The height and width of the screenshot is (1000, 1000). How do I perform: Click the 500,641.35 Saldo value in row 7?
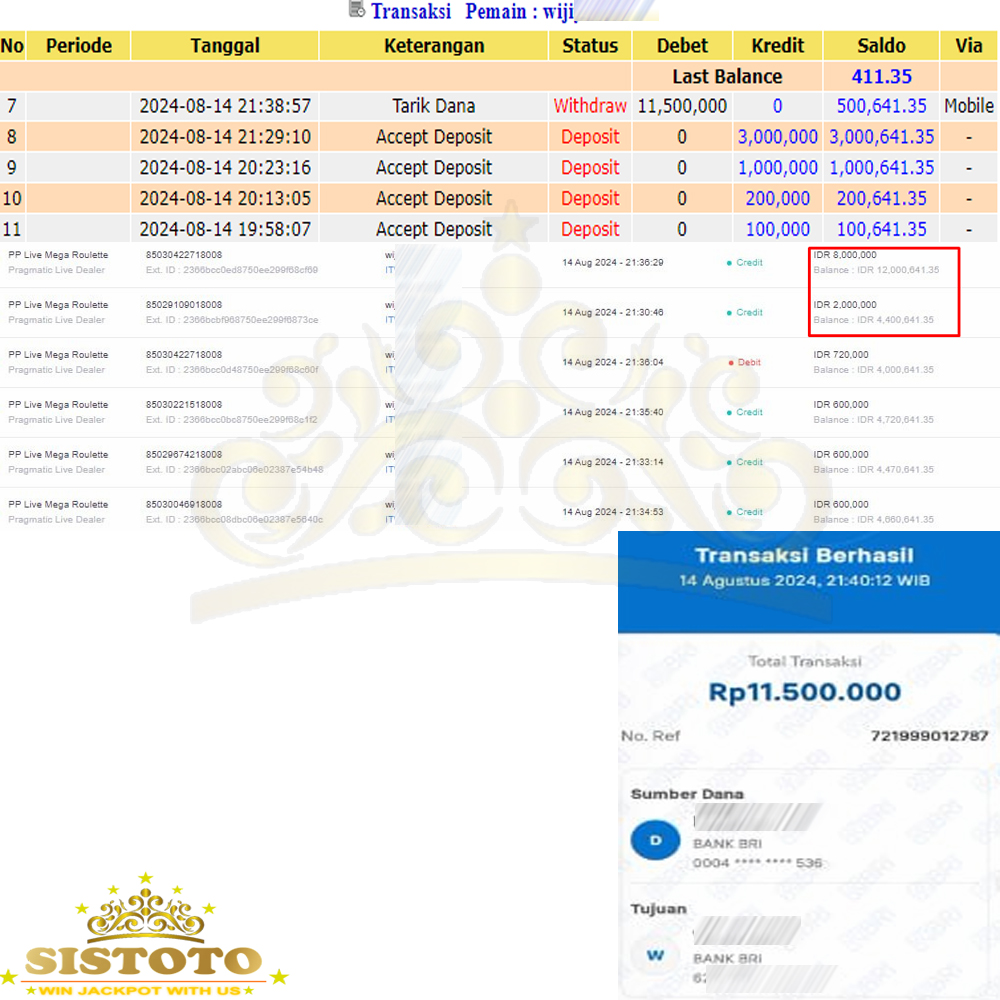tap(881, 106)
